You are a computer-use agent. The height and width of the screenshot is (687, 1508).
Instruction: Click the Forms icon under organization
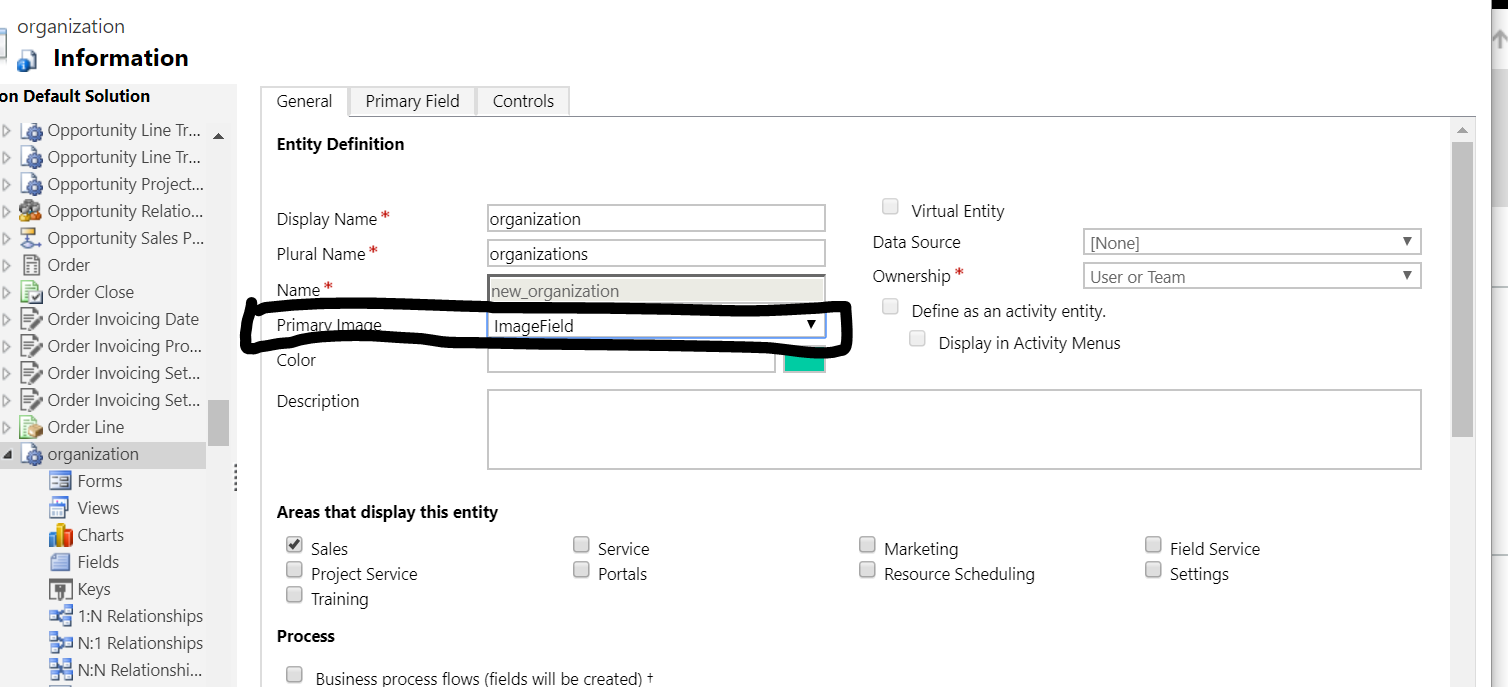[x=60, y=481]
